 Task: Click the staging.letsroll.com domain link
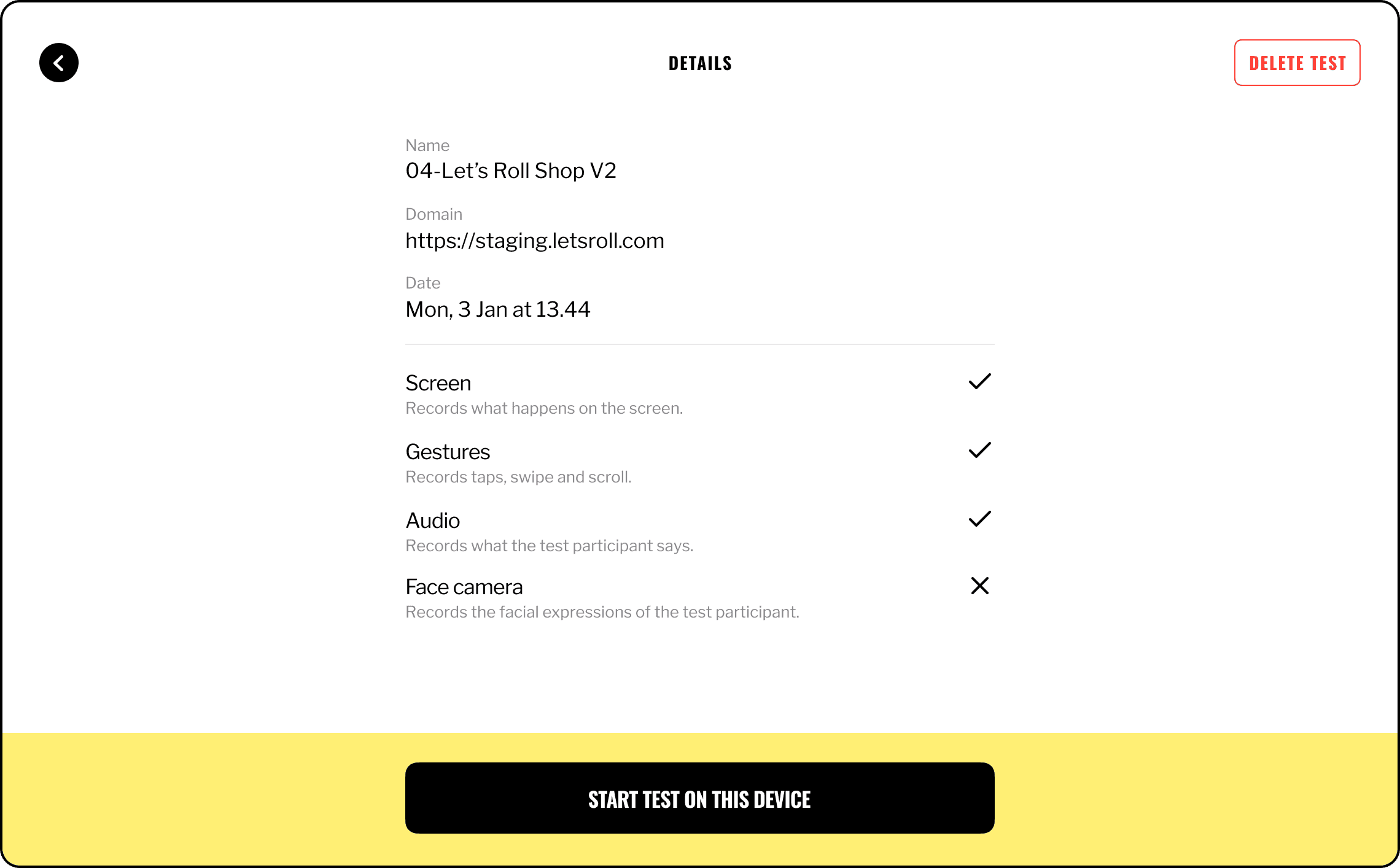click(x=535, y=240)
